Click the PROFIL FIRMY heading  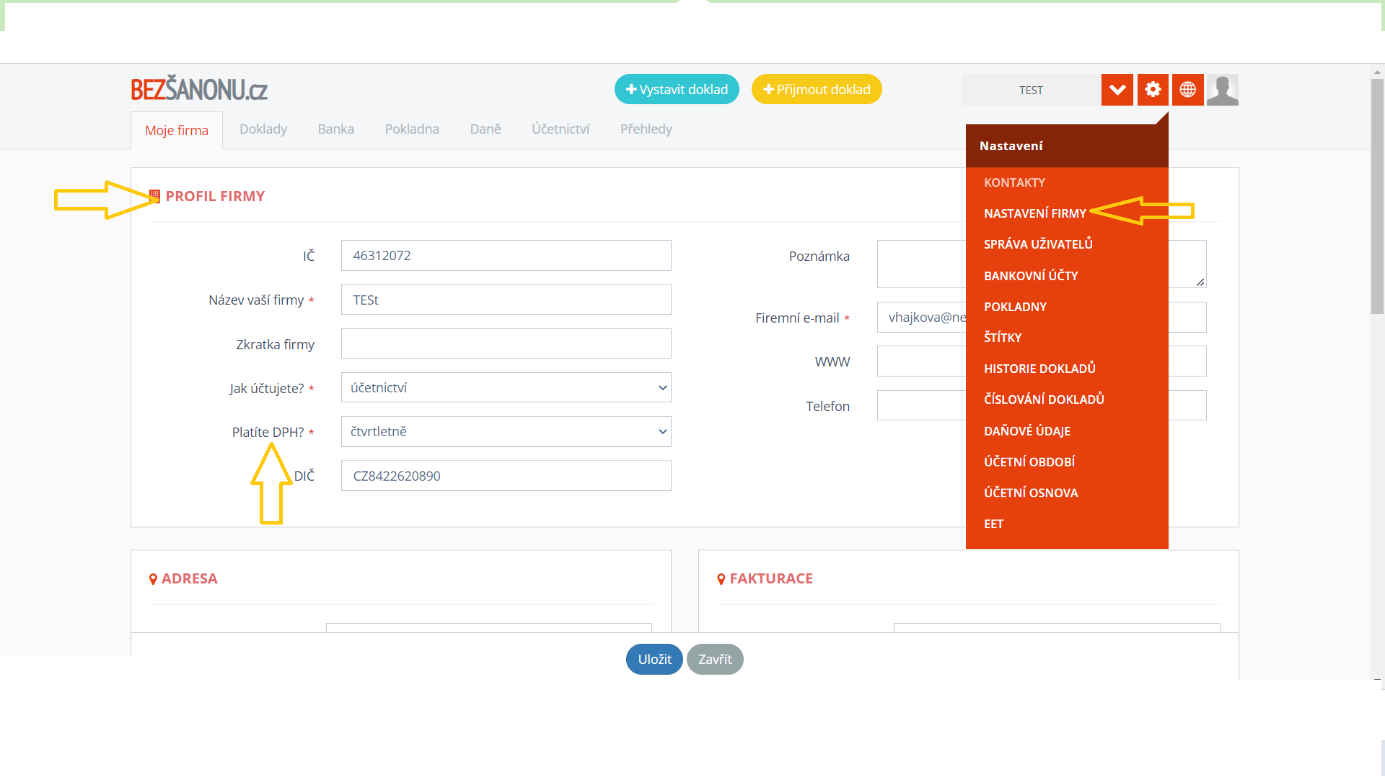[215, 196]
